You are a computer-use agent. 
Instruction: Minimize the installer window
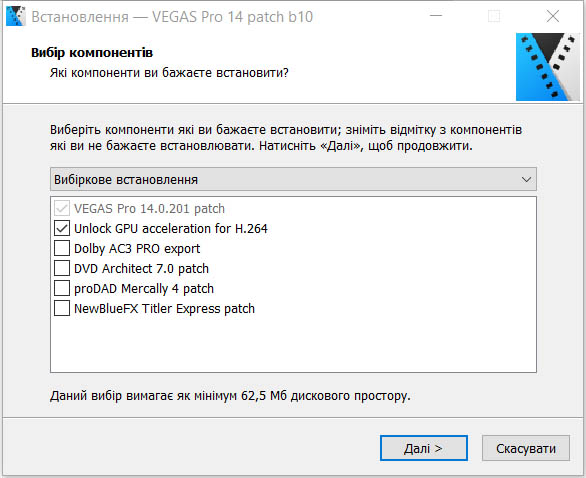pyautogui.click(x=436, y=16)
